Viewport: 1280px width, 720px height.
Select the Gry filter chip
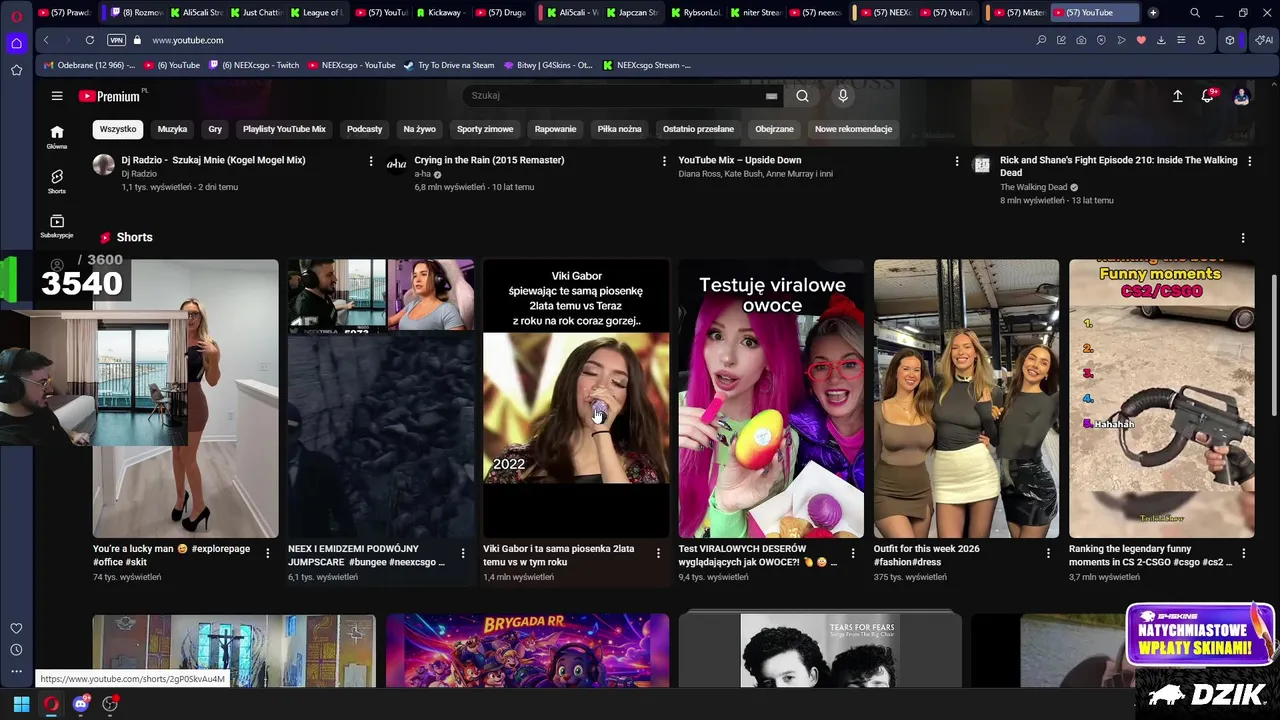coord(215,129)
